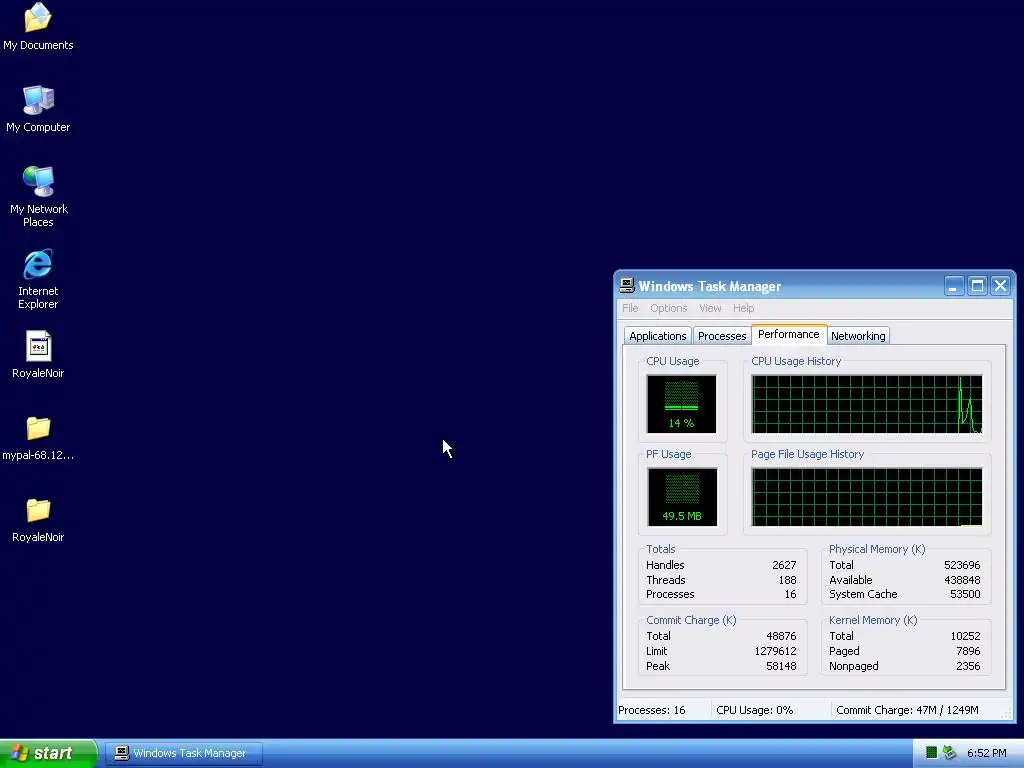This screenshot has width=1024, height=768.
Task: Click Commit Charge Limit 1279612
Action: pos(775,651)
